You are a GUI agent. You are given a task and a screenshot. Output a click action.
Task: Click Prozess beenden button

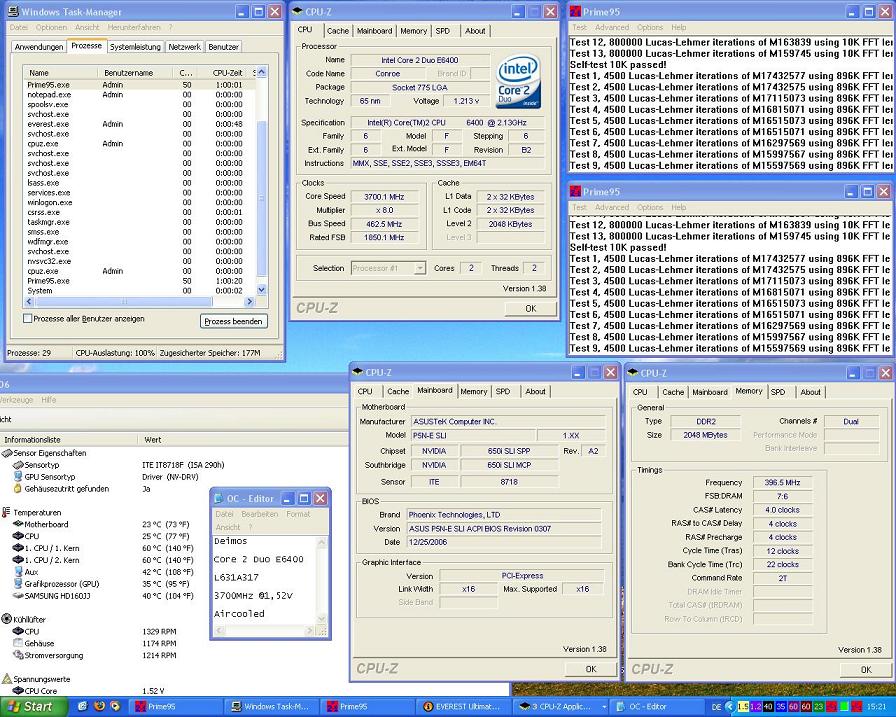(234, 321)
